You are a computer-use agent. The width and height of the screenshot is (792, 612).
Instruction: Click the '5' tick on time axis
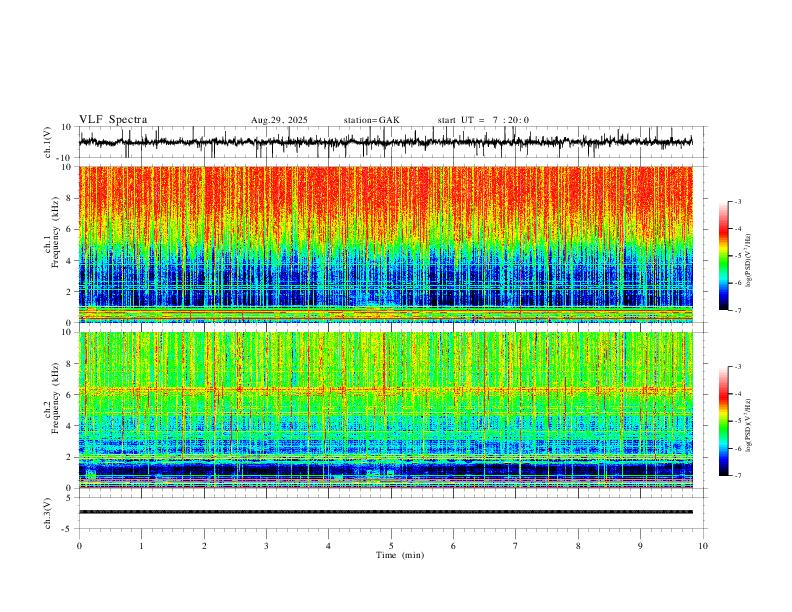tap(391, 546)
